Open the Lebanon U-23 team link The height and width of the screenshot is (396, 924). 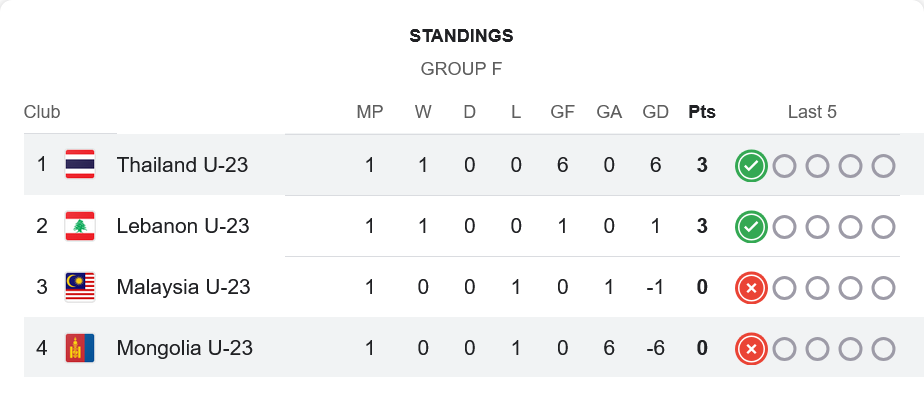(x=183, y=226)
